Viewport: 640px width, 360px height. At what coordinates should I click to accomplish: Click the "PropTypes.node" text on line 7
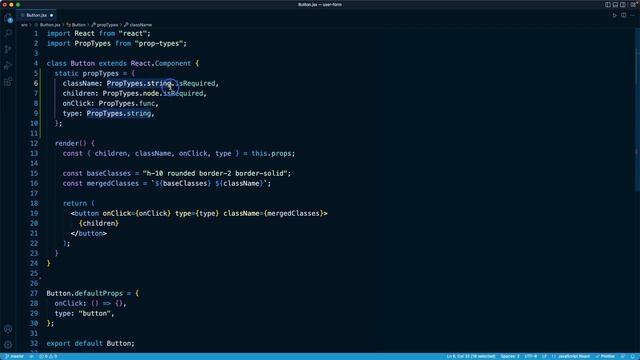[131, 93]
